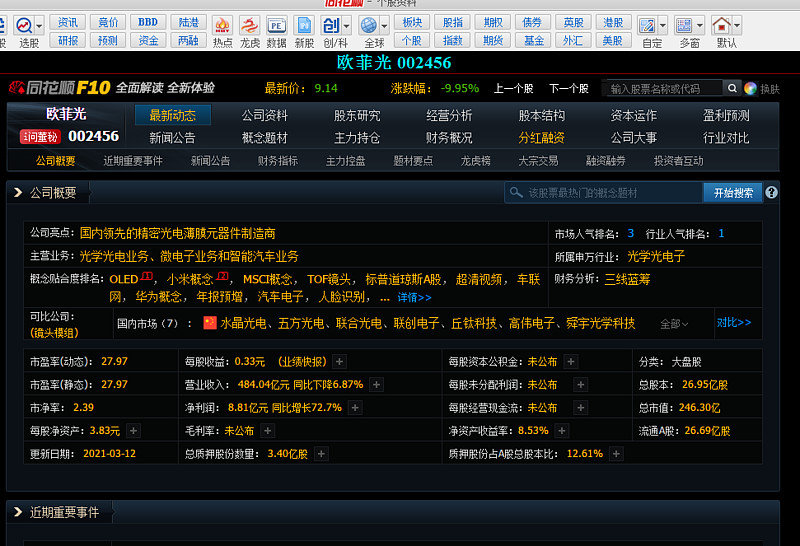800x546 pixels.
Task: Open the 创/科 board icon
Action: 331,25
